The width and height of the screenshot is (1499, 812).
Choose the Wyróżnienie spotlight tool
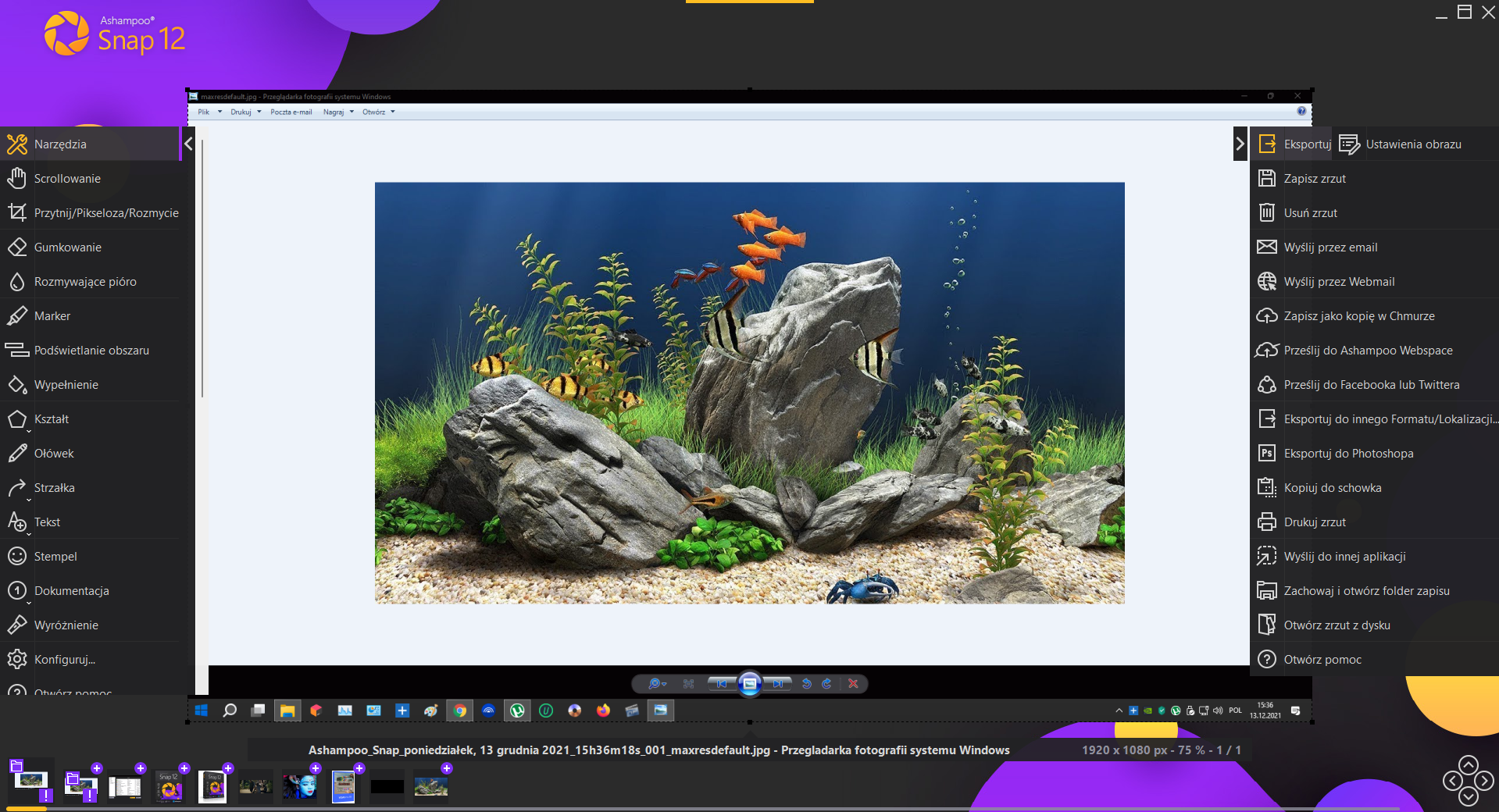[x=90, y=625]
